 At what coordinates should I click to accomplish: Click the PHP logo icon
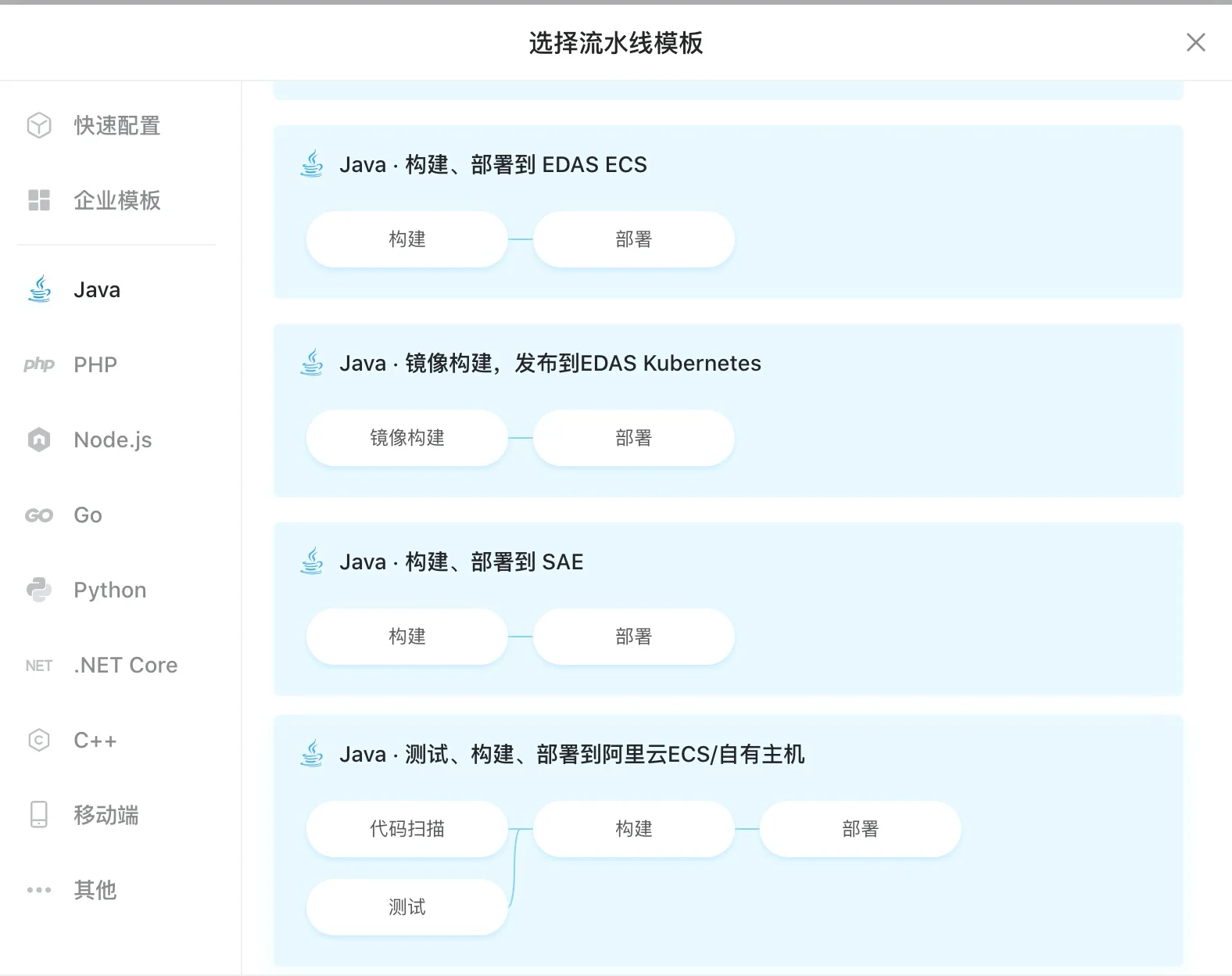[x=39, y=364]
